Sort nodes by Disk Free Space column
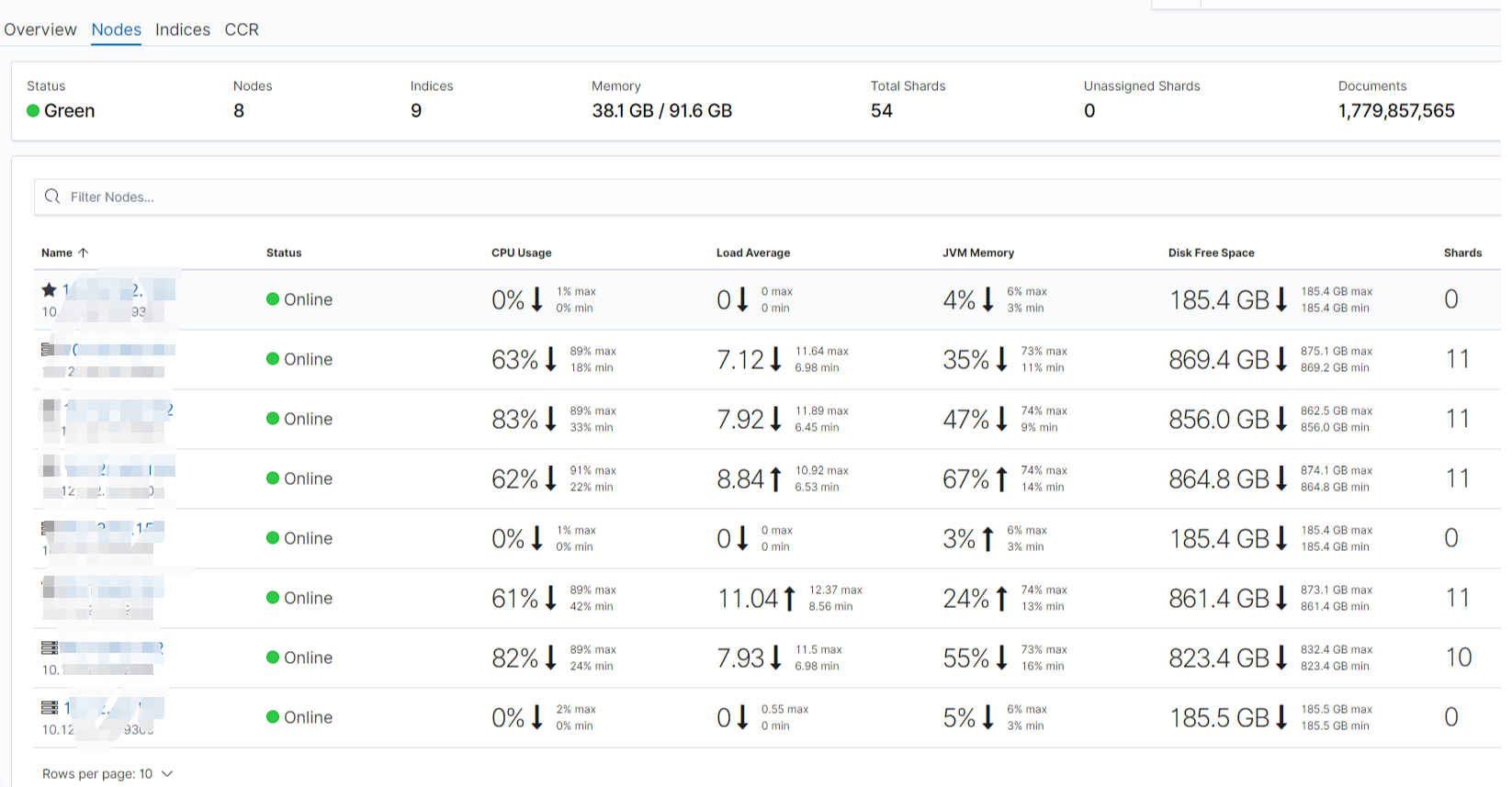The width and height of the screenshot is (1512, 787). (1212, 253)
